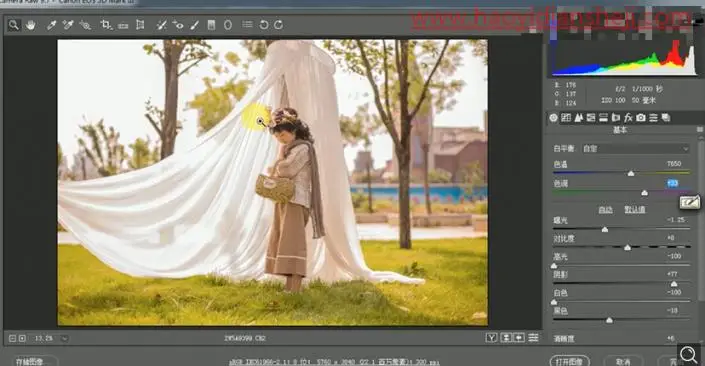Select the Hand tool

tap(31, 25)
